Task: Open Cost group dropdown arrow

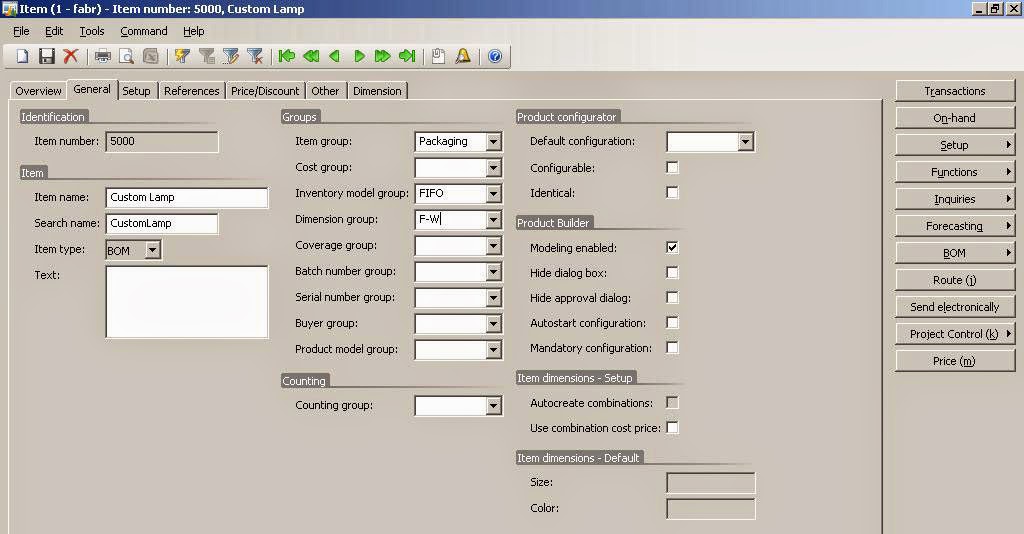Action: (x=494, y=168)
